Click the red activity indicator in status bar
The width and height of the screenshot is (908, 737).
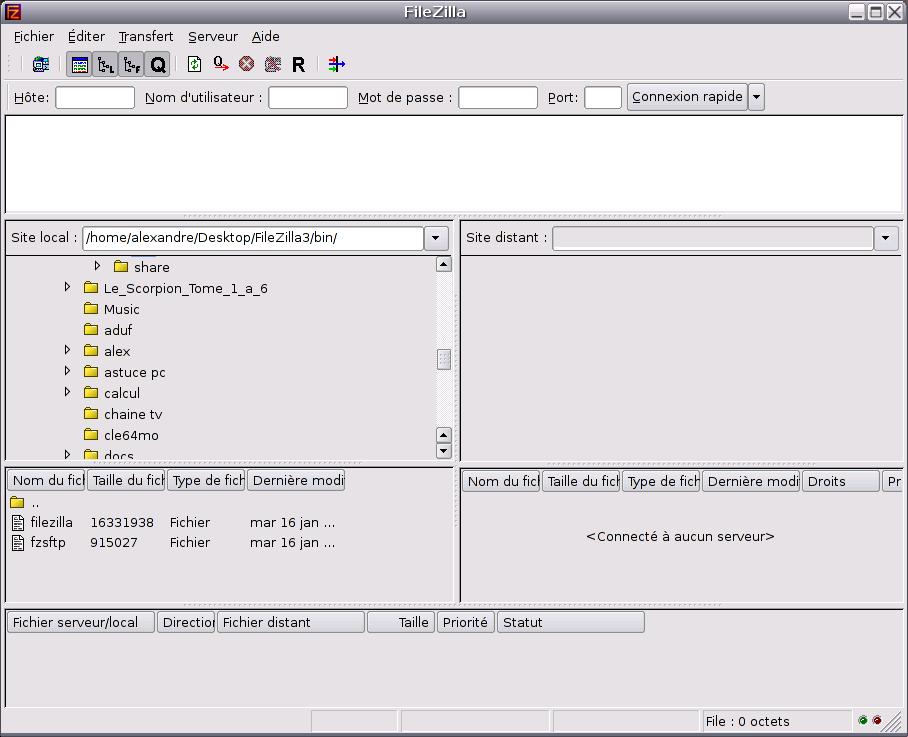click(x=877, y=720)
